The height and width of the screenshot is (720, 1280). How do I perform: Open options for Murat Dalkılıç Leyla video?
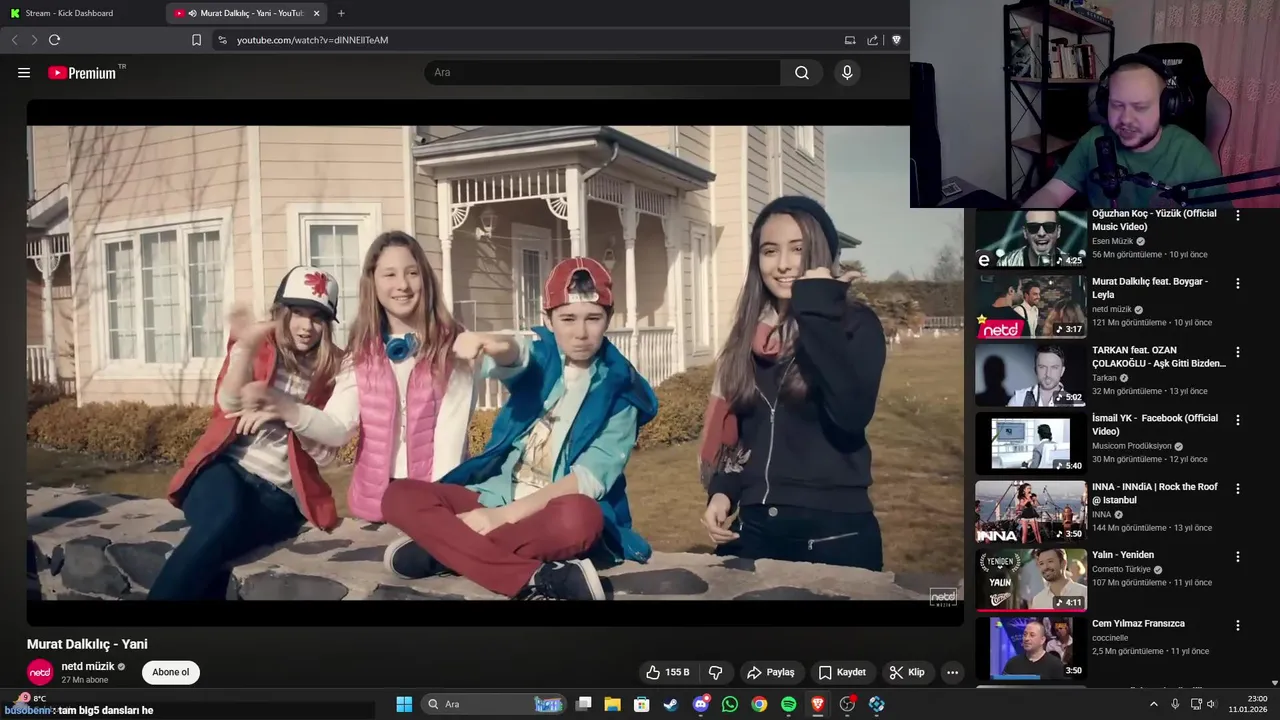[x=1237, y=283]
